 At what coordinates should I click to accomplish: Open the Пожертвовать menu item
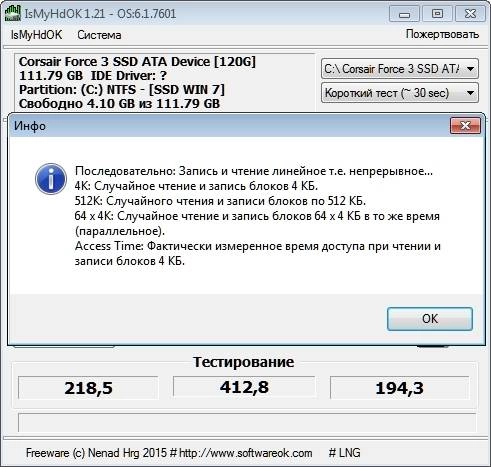pyautogui.click(x=442, y=34)
